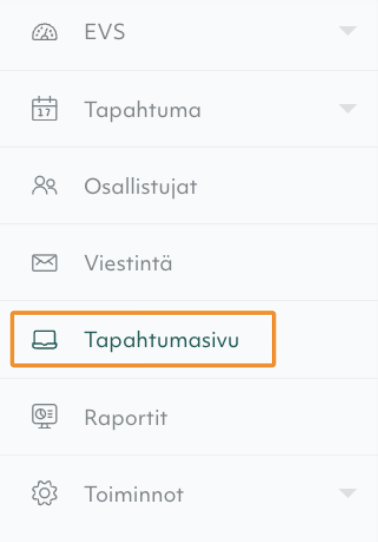Open the Raportit section

[x=189, y=417]
